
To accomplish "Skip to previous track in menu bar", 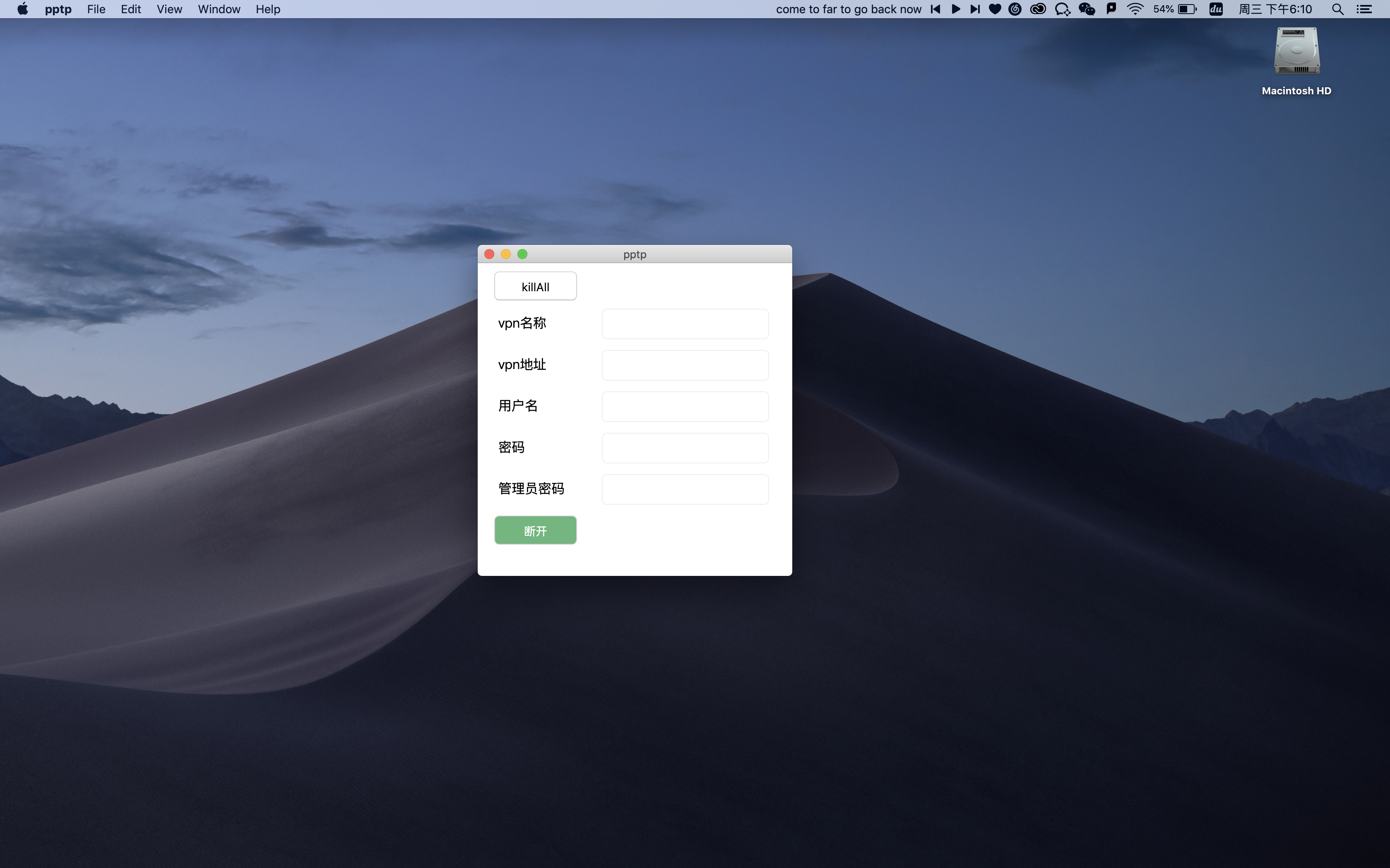I will pyautogui.click(x=935, y=9).
